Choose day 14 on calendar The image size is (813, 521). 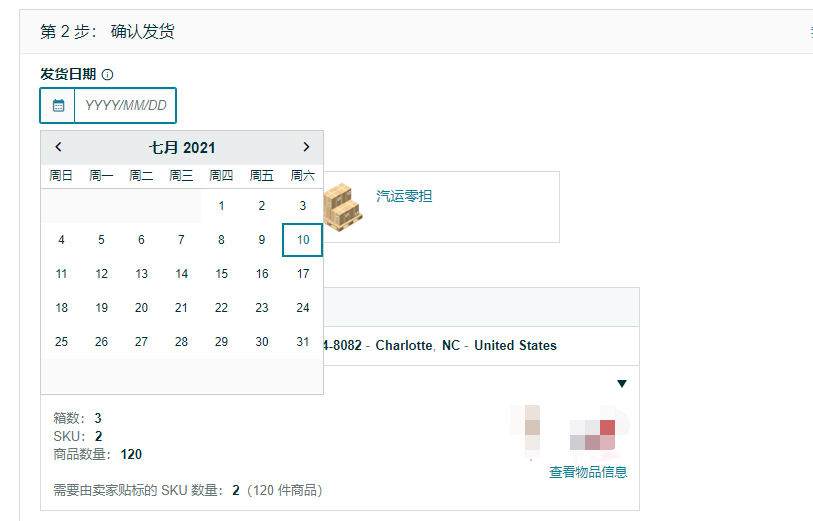pos(181,274)
